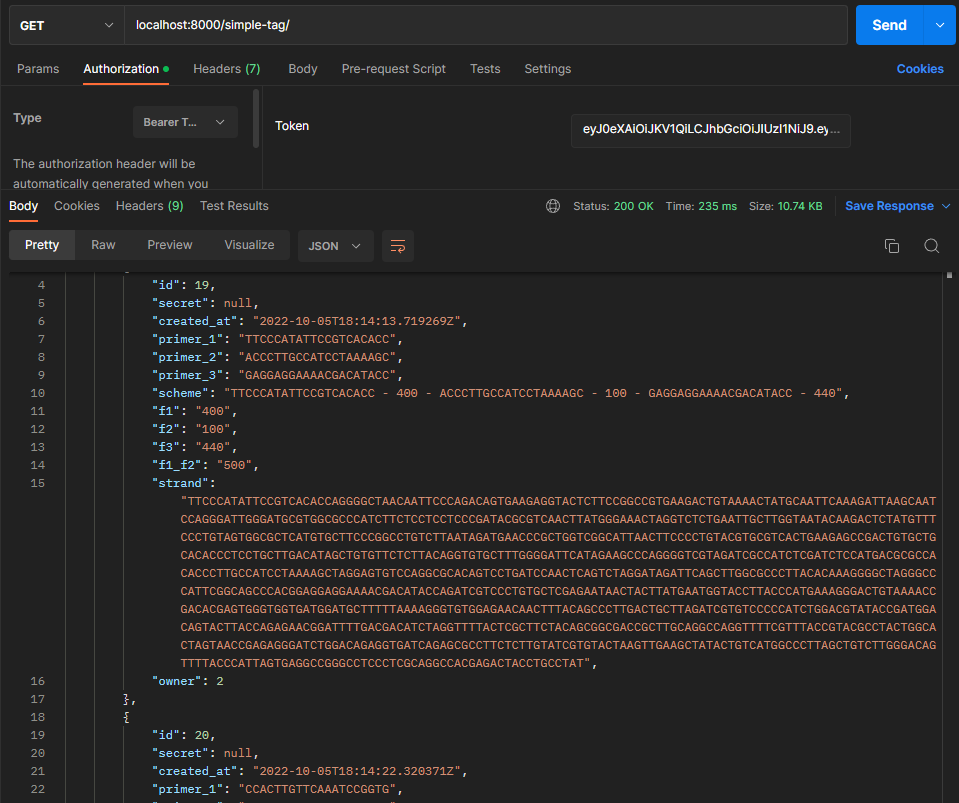Copy the response body
This screenshot has width=959, height=803.
(891, 245)
